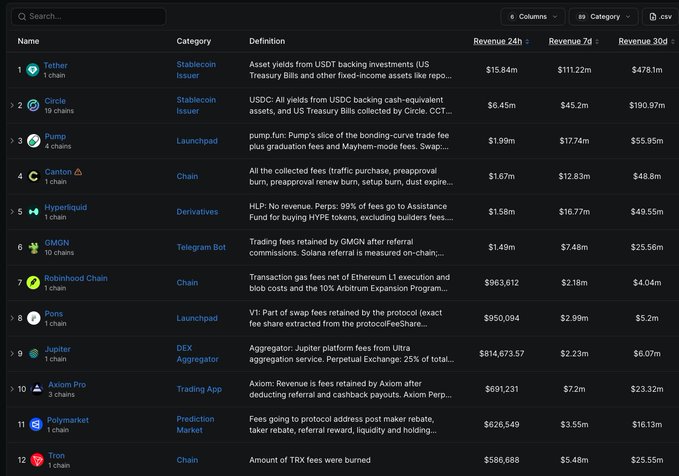The width and height of the screenshot is (679, 476).
Task: Click the Tron logo icon
Action: pos(37,460)
